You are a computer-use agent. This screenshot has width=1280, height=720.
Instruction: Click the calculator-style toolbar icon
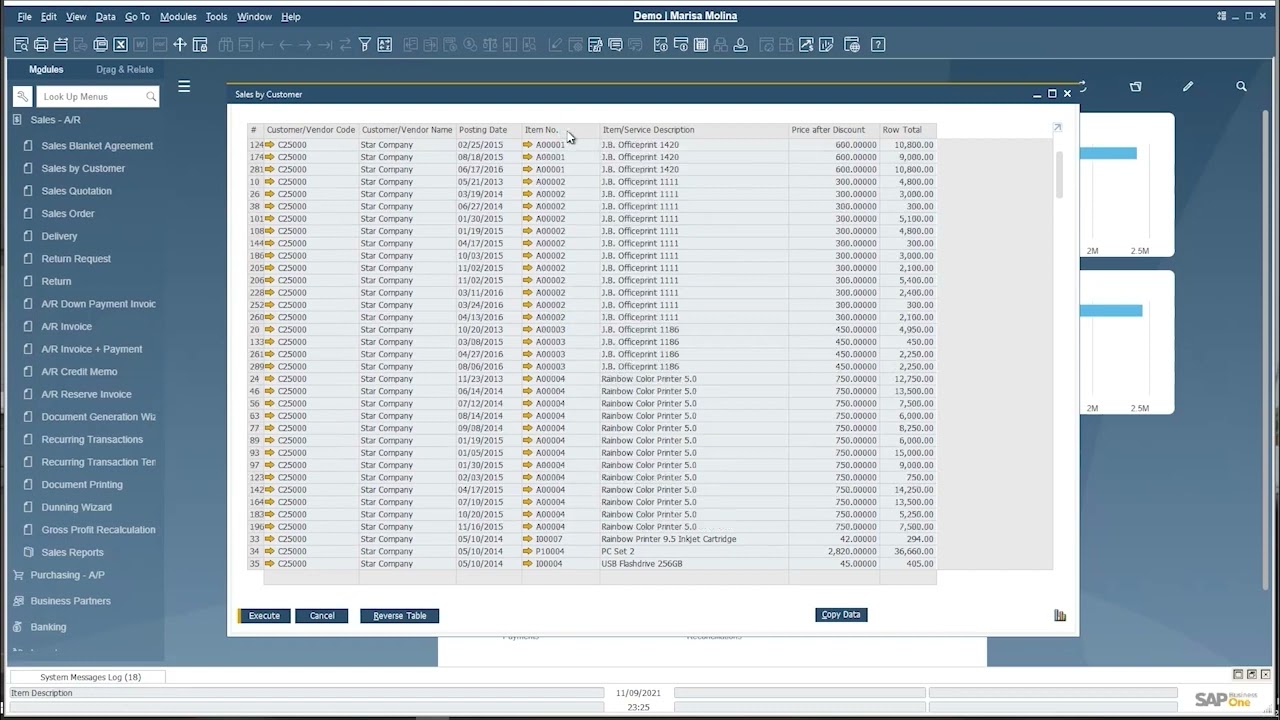701,45
